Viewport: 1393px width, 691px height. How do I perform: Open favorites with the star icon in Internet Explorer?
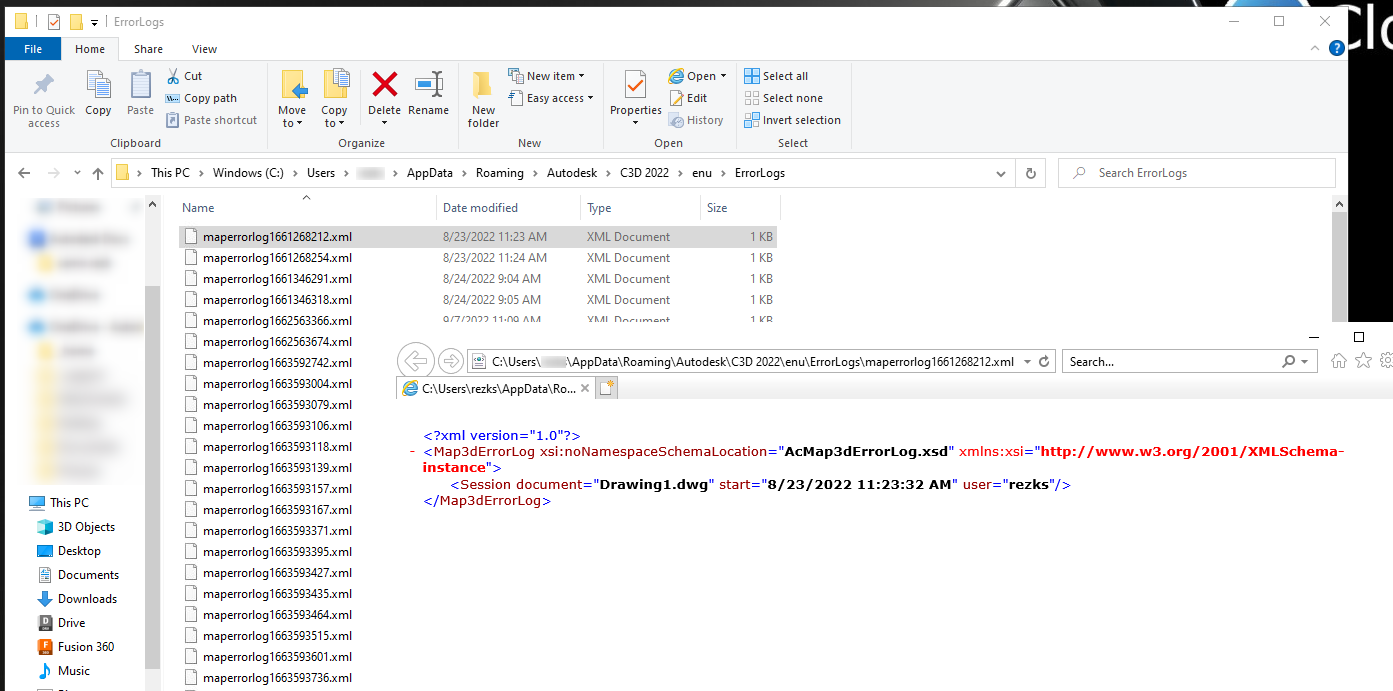click(x=1362, y=360)
